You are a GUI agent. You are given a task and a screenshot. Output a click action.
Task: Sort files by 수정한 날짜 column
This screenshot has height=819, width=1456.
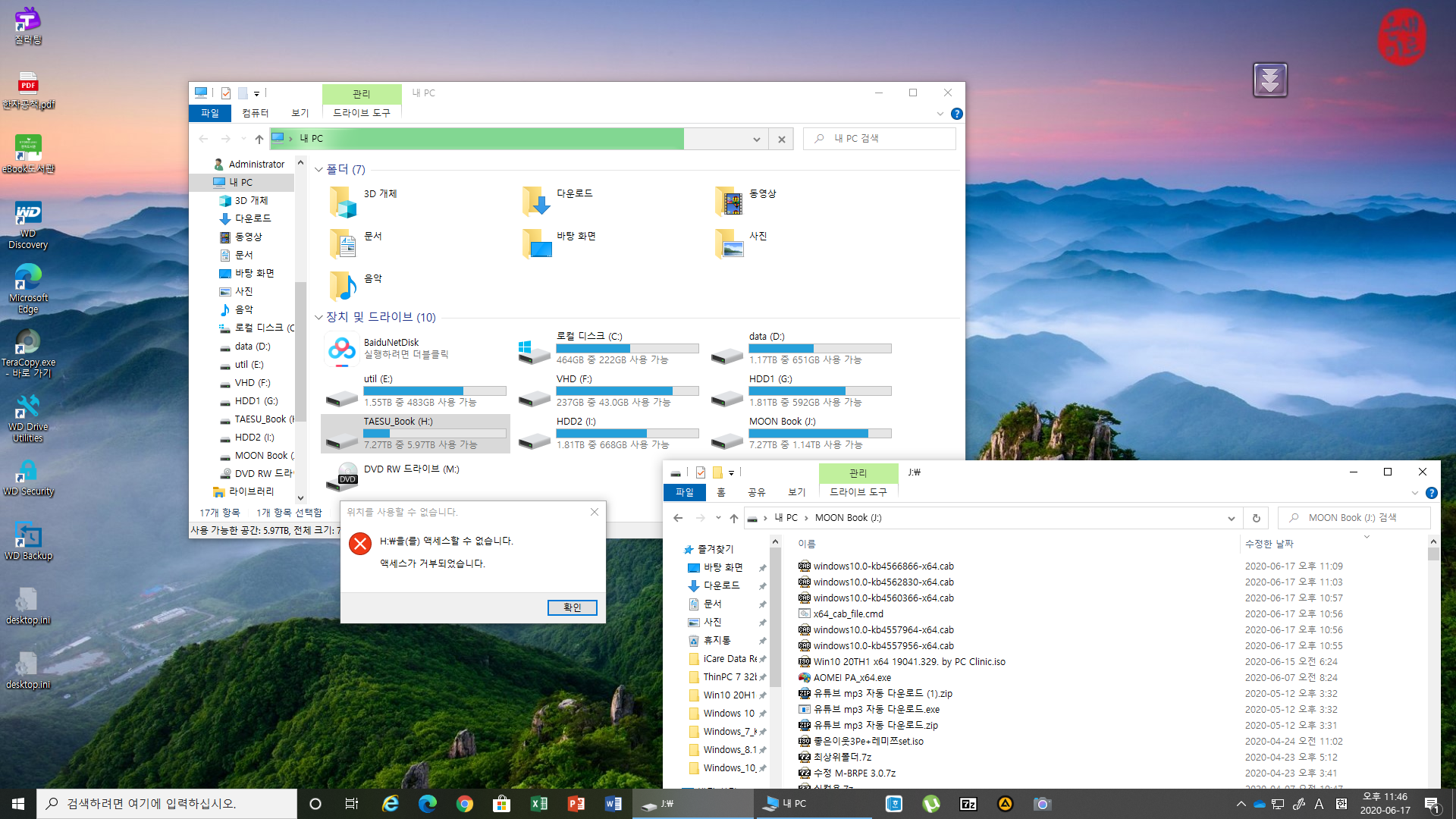click(1269, 544)
